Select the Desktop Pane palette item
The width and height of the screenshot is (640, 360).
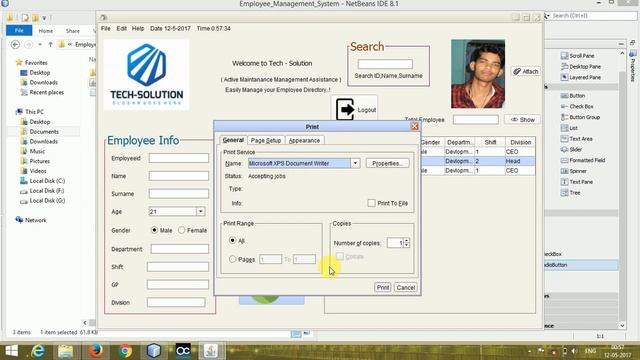coord(580,67)
